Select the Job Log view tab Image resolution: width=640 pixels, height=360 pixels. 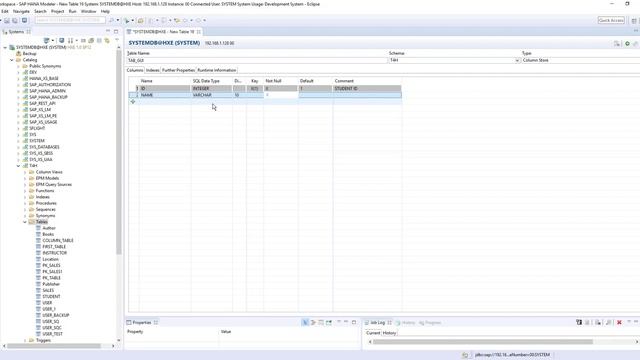(x=378, y=322)
